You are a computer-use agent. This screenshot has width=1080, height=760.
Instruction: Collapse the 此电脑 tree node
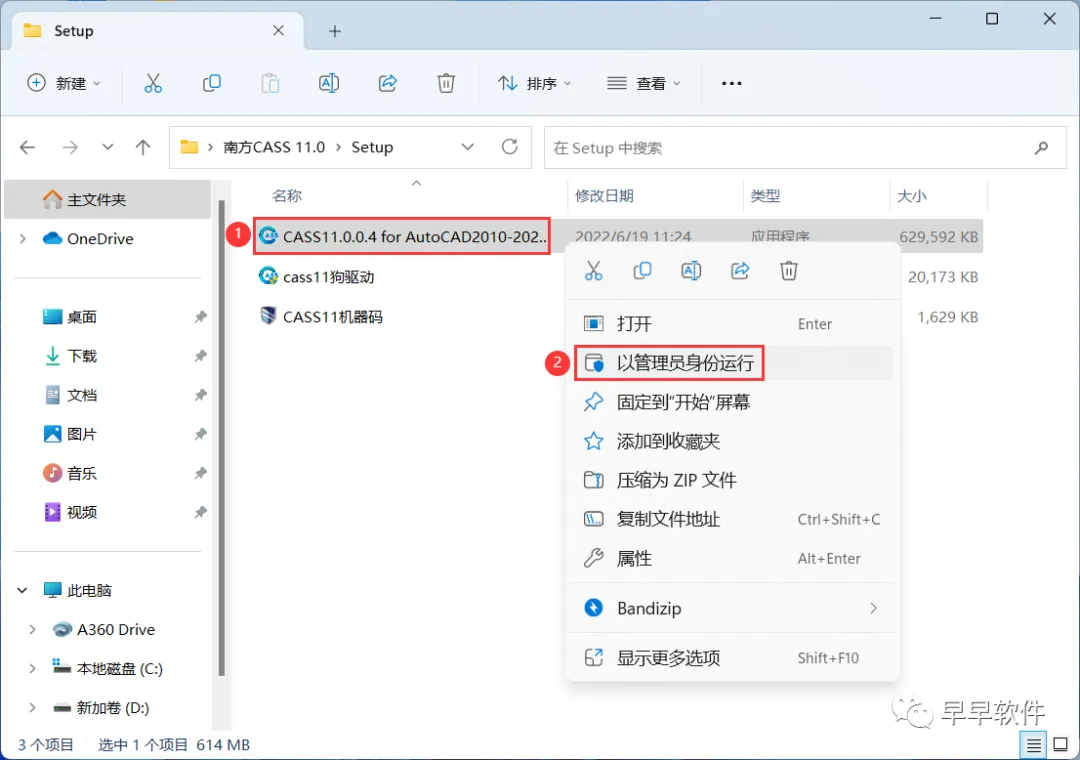[22, 590]
